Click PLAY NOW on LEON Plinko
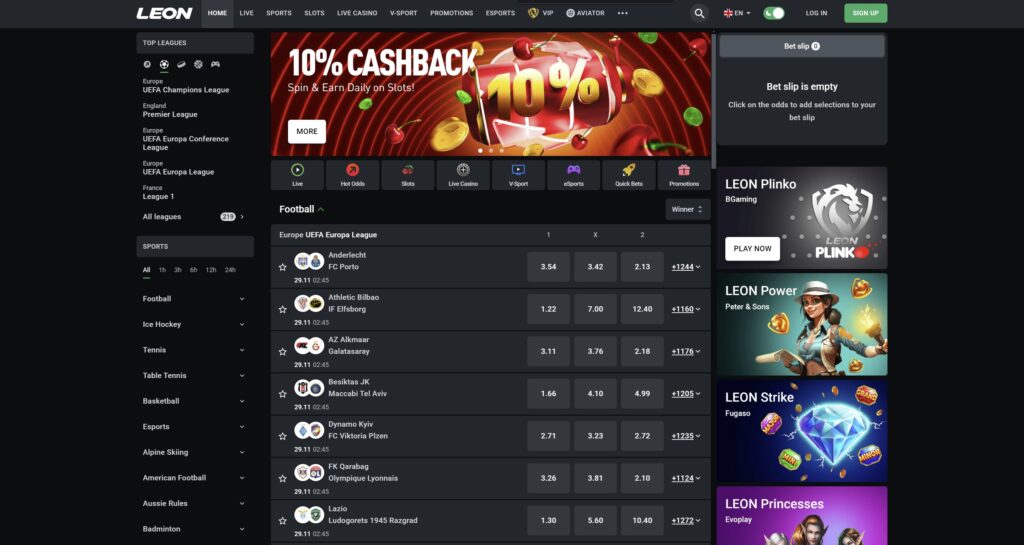Viewport: 1024px width, 545px height. coord(752,249)
